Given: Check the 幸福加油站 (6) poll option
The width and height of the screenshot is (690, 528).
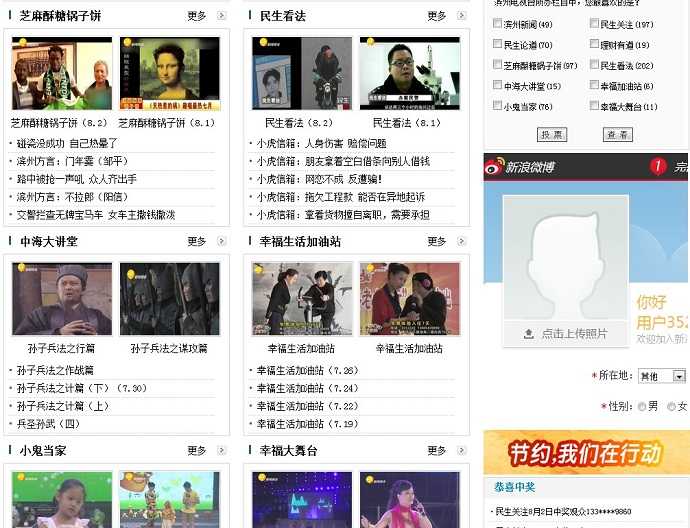Looking at the screenshot, I should pyautogui.click(x=594, y=84).
